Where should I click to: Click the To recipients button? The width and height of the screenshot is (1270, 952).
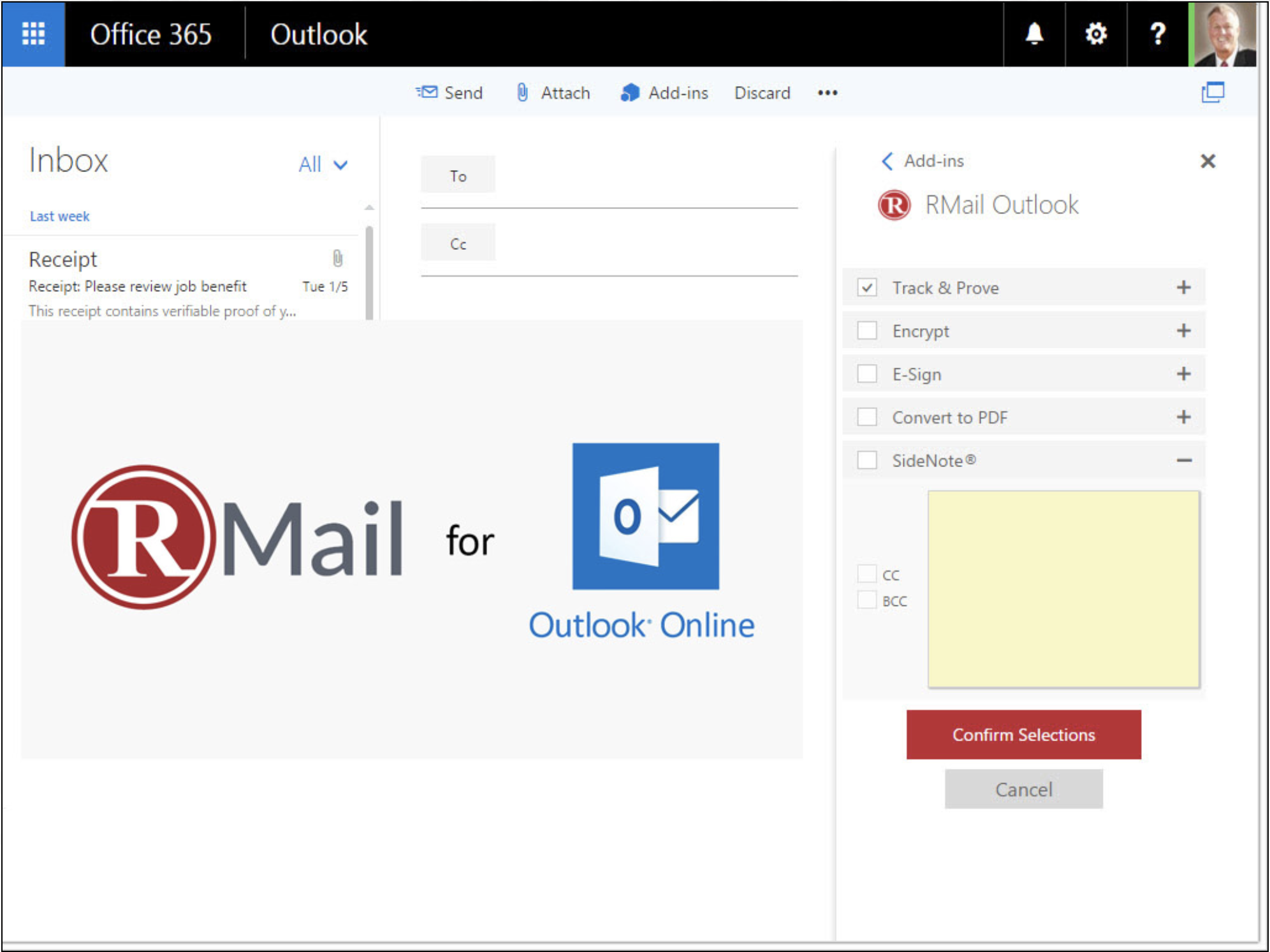tap(458, 175)
